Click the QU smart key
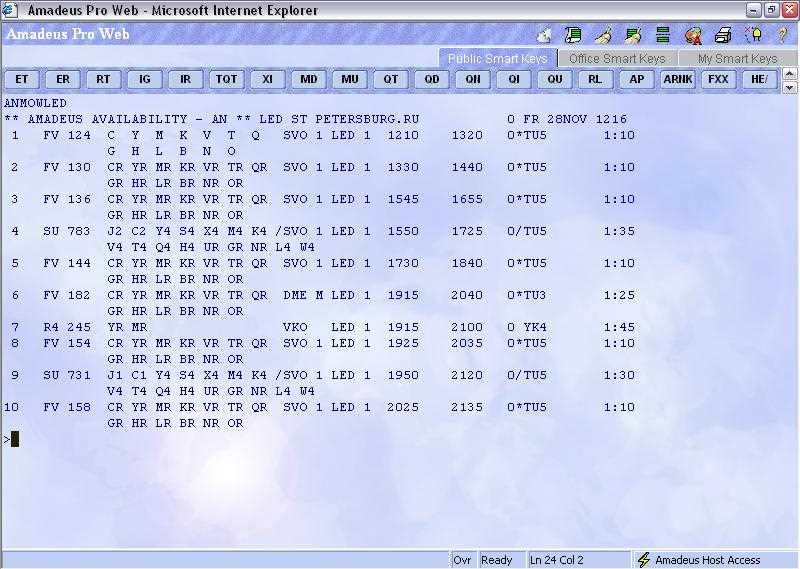The image size is (800, 569). pos(555,79)
